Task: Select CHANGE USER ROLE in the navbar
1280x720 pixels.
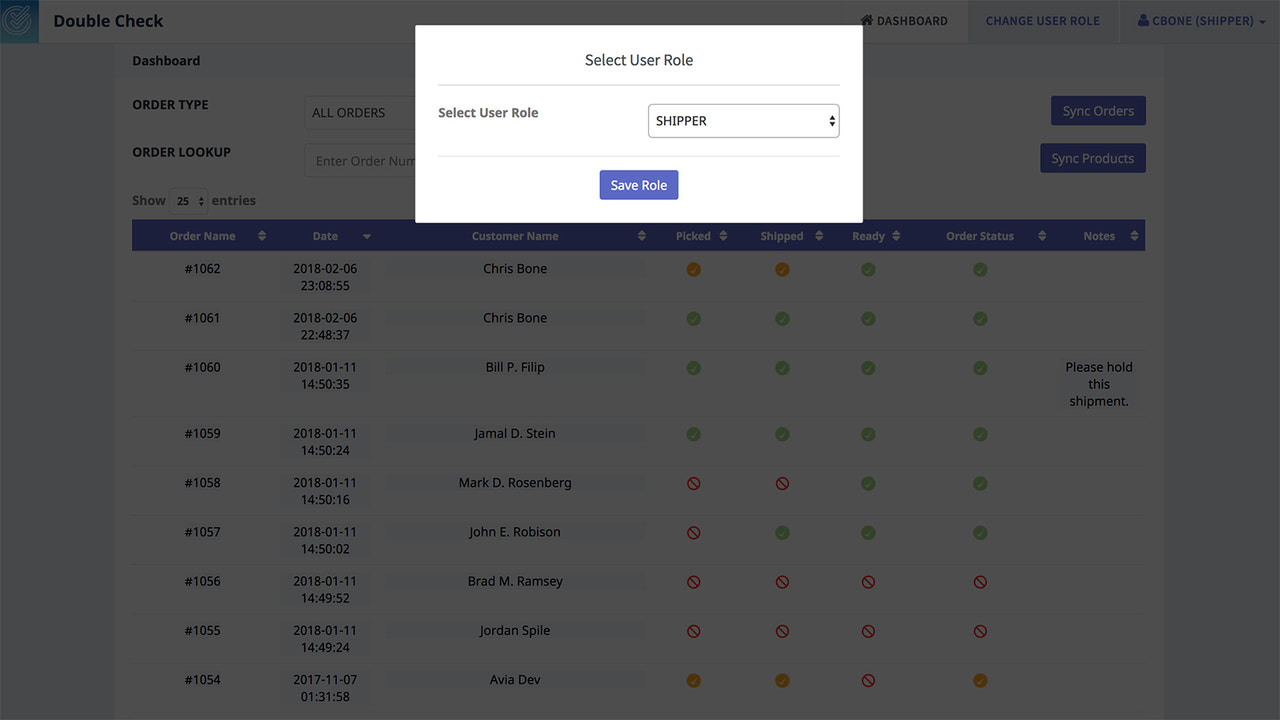Action: coord(1043,20)
